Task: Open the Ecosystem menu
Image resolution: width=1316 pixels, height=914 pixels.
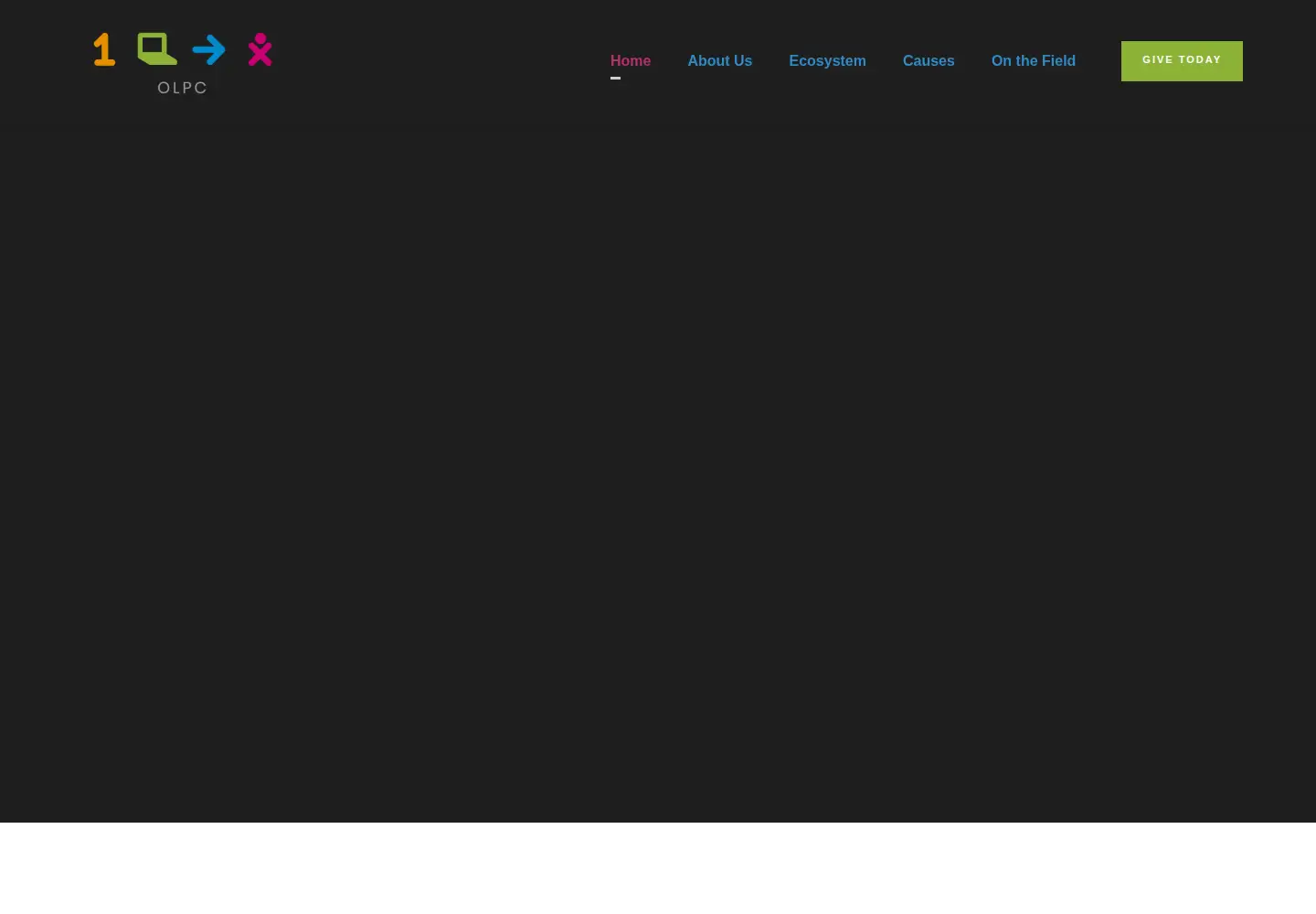Action: tap(827, 60)
